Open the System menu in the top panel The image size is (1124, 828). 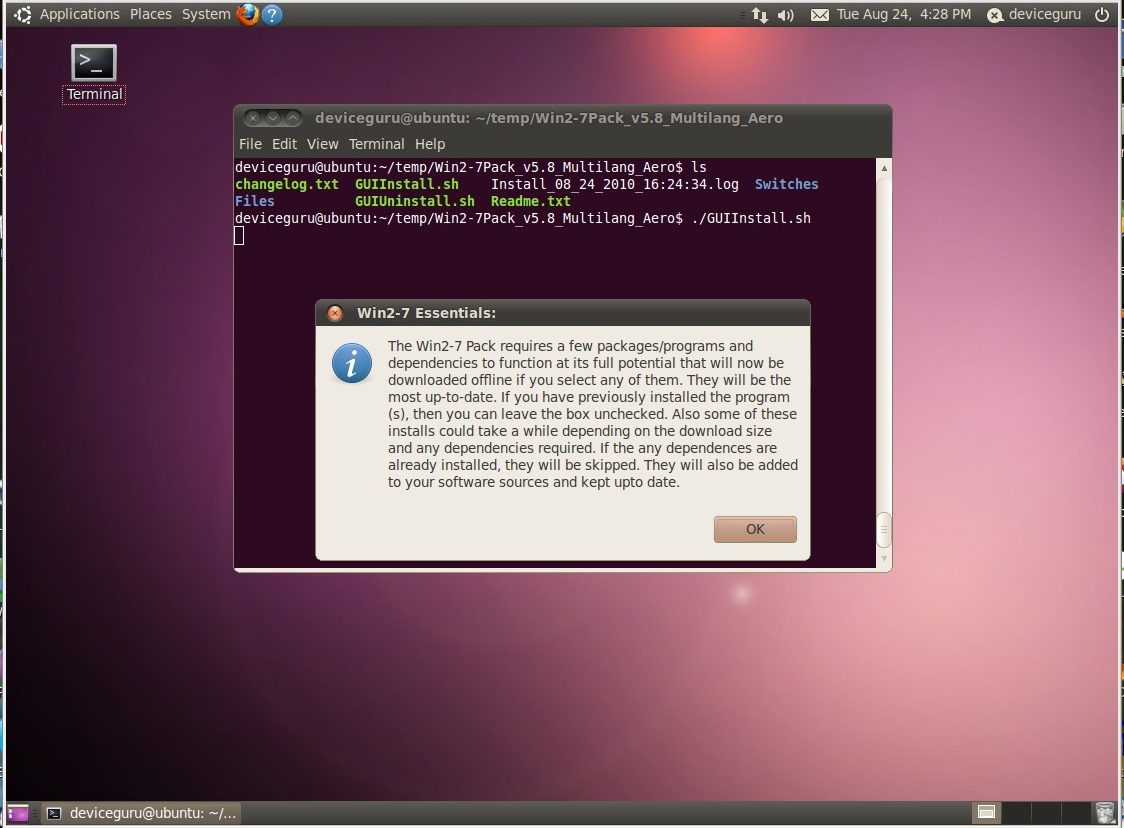pos(206,14)
